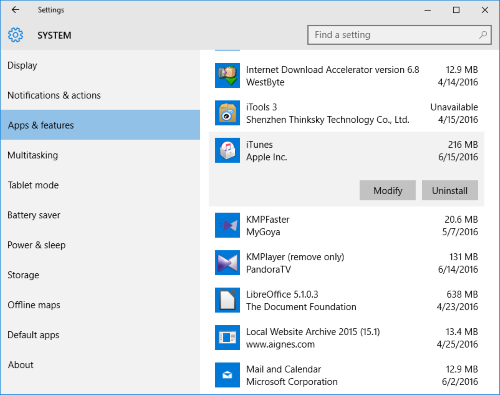Click Modify for iTunes
Screen dimensions: 500x395
click(388, 190)
